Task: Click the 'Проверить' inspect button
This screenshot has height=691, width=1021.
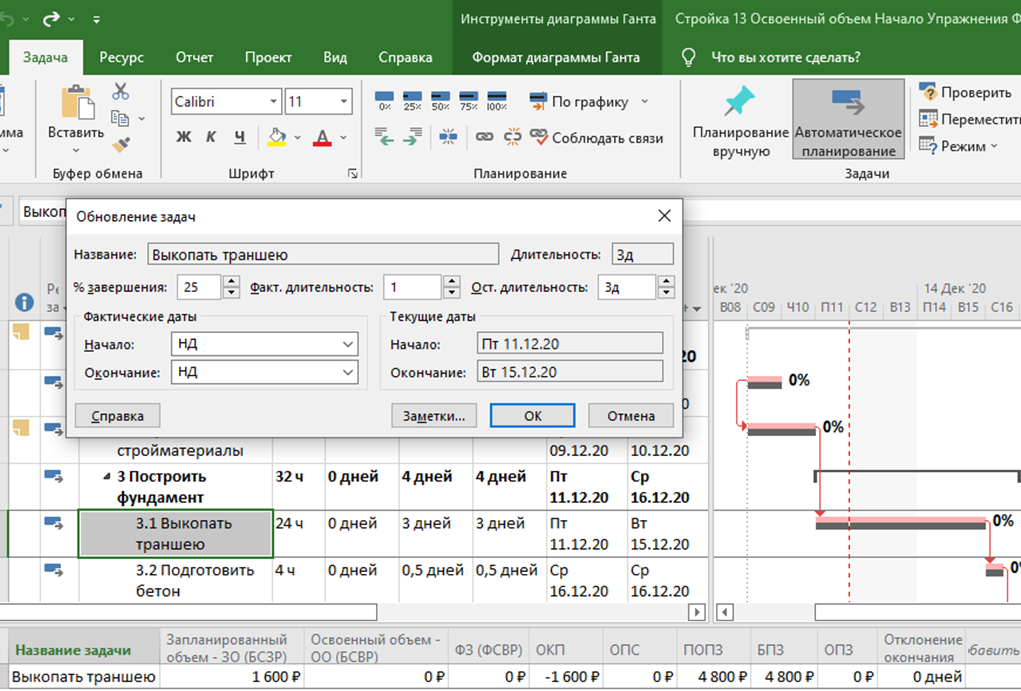Action: 965,92
